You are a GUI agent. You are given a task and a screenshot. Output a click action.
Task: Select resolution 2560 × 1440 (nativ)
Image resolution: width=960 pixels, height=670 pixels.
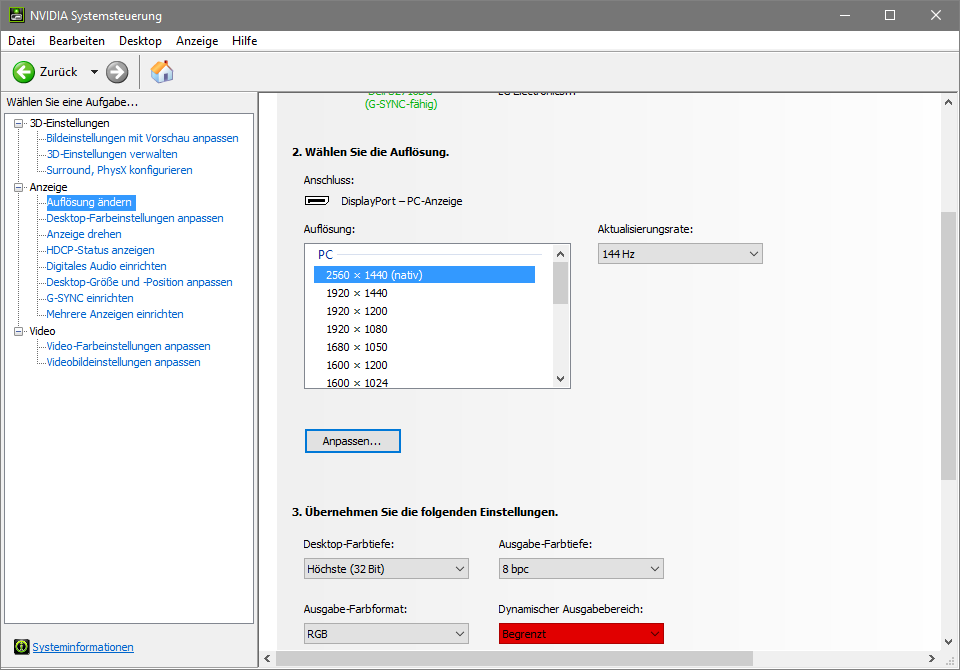pos(424,275)
